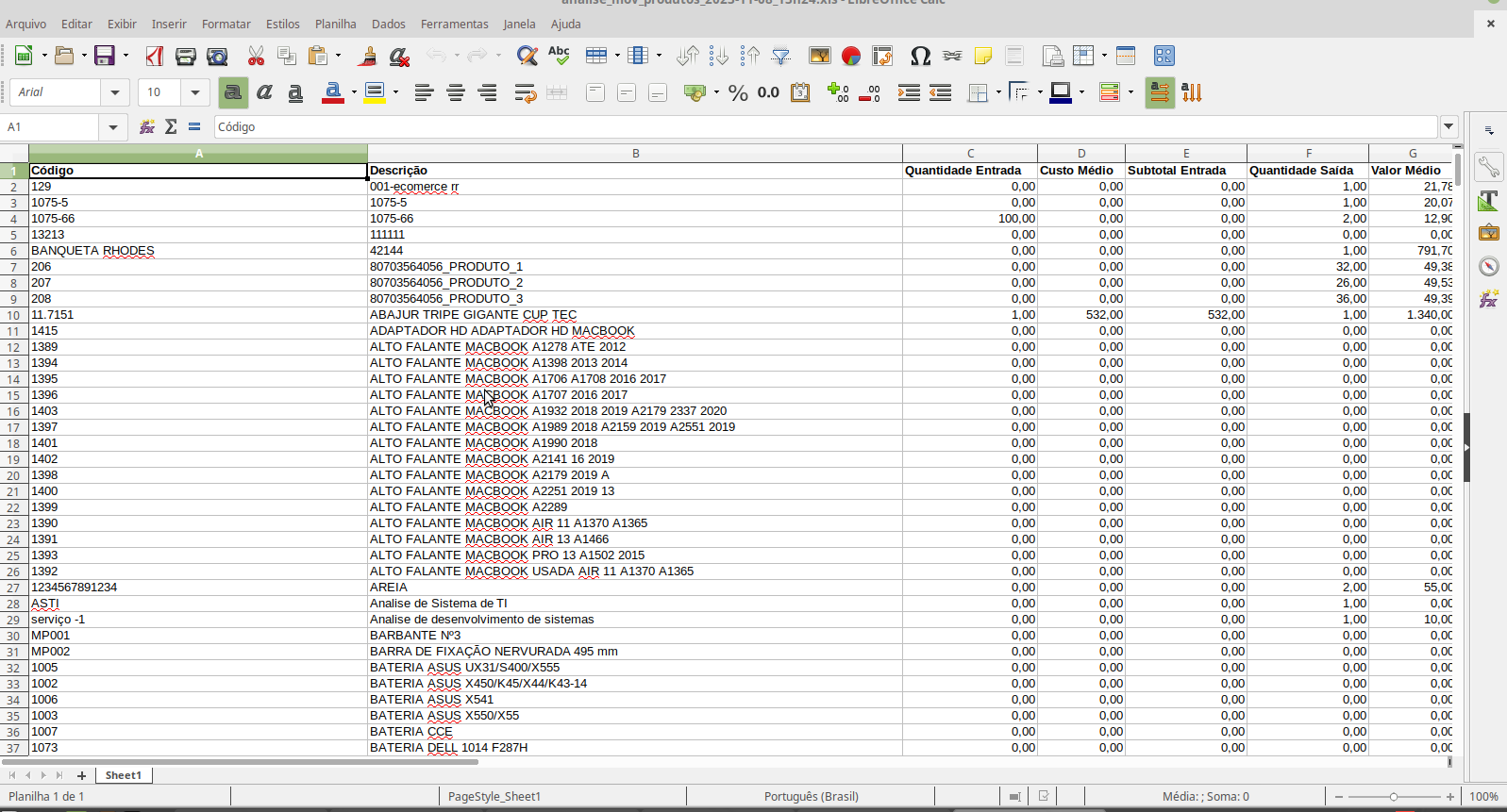Open the Dados menu
The height and width of the screenshot is (812, 1507).
coord(388,24)
